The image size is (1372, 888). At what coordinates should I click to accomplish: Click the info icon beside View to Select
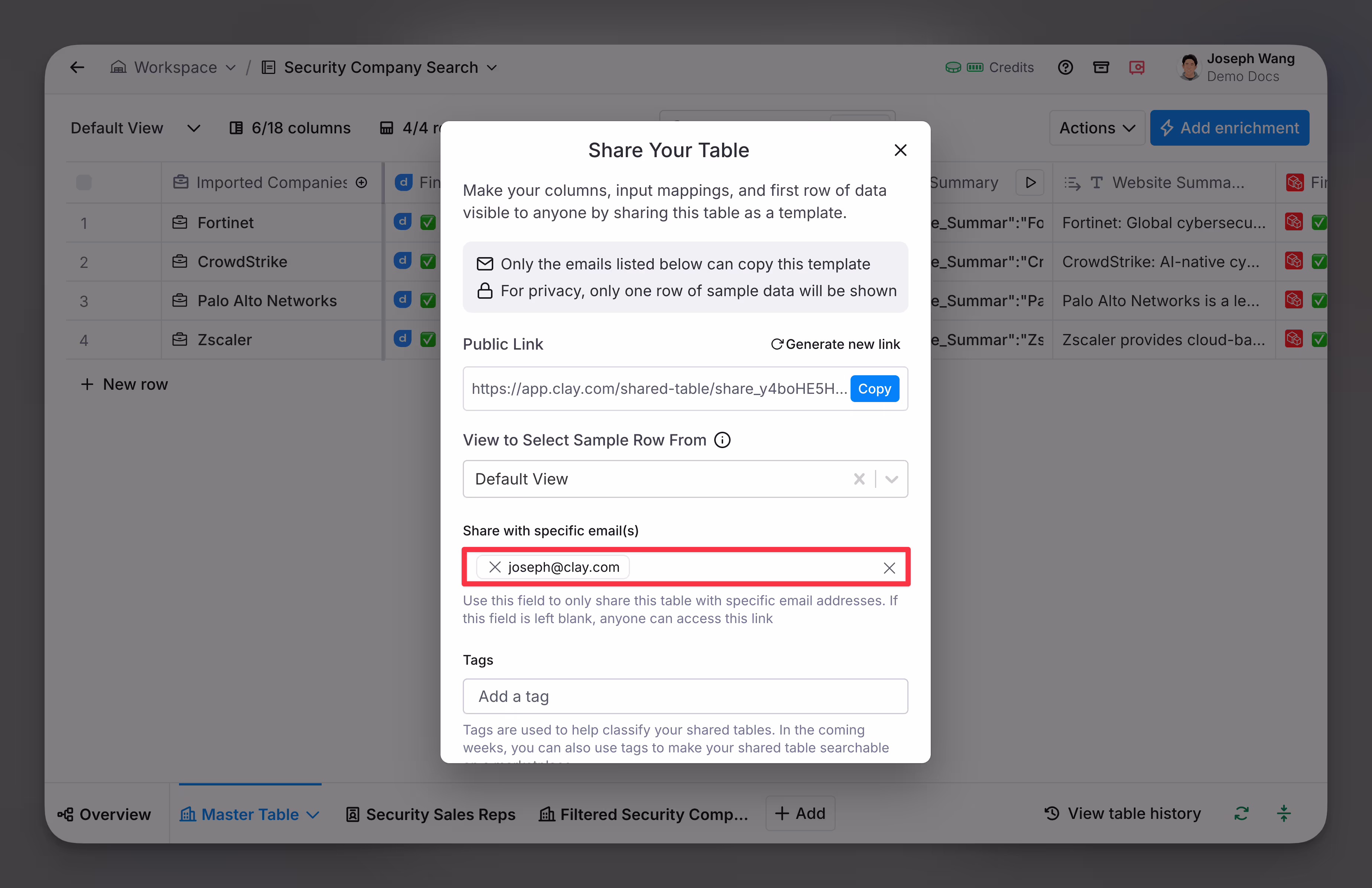coord(722,440)
